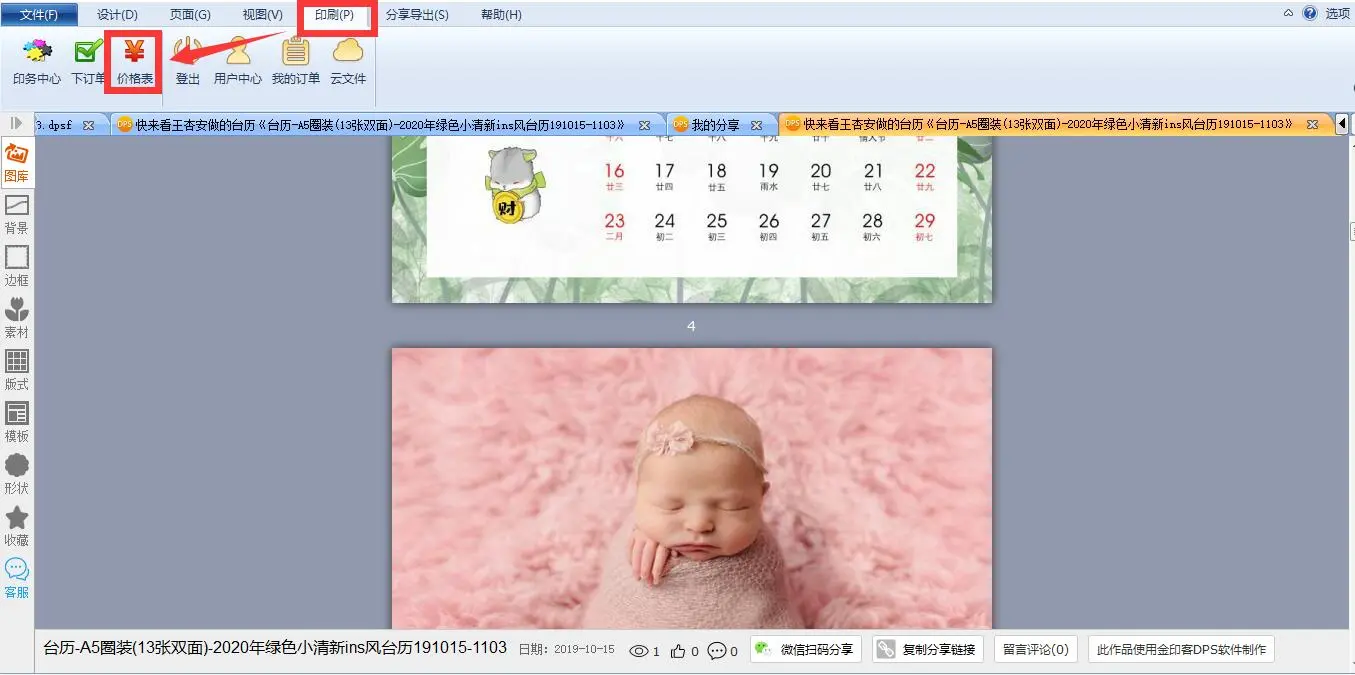The height and width of the screenshot is (675, 1355).
Task: Click the help question mark icon
Action: point(1310,14)
